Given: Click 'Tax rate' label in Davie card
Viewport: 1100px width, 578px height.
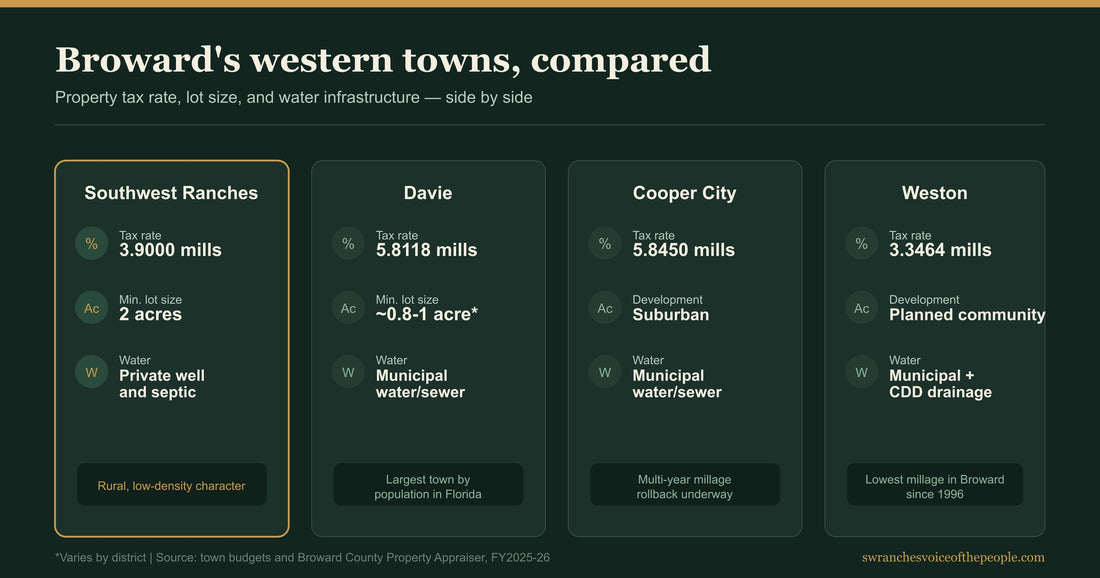Looking at the screenshot, I should (x=396, y=235).
